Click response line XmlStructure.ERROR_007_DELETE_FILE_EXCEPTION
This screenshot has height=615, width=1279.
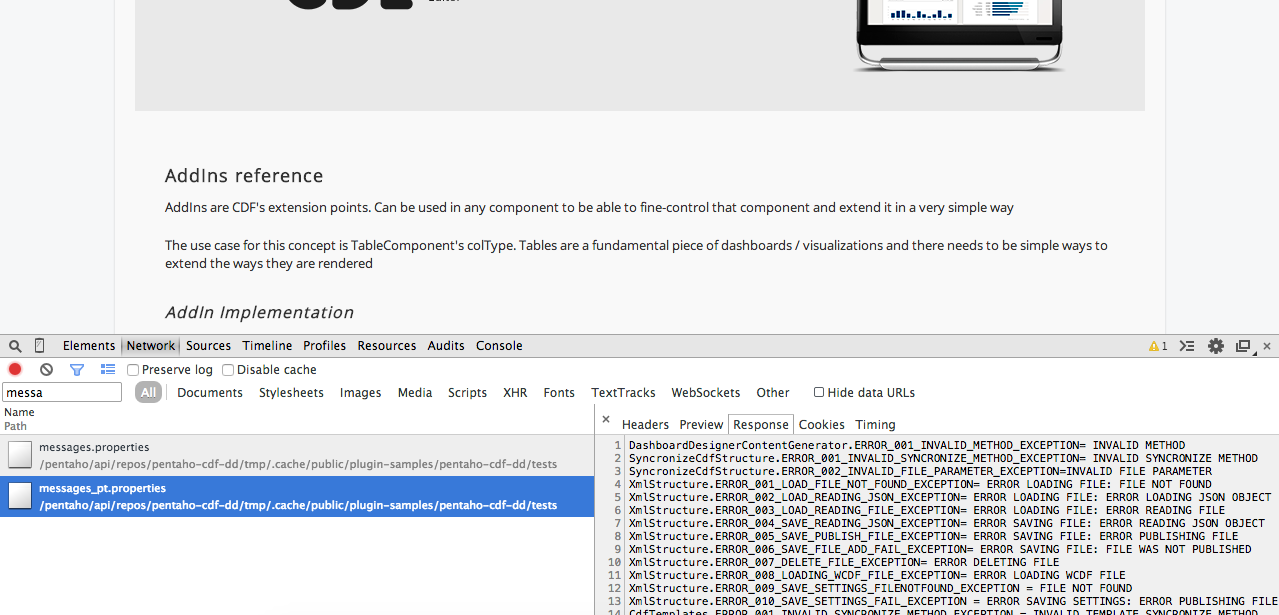(x=844, y=562)
